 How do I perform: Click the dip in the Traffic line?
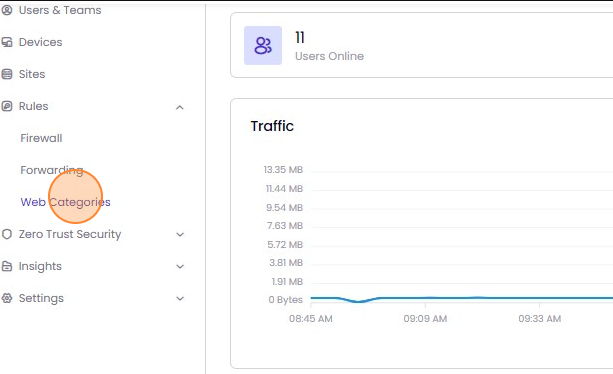coord(358,301)
